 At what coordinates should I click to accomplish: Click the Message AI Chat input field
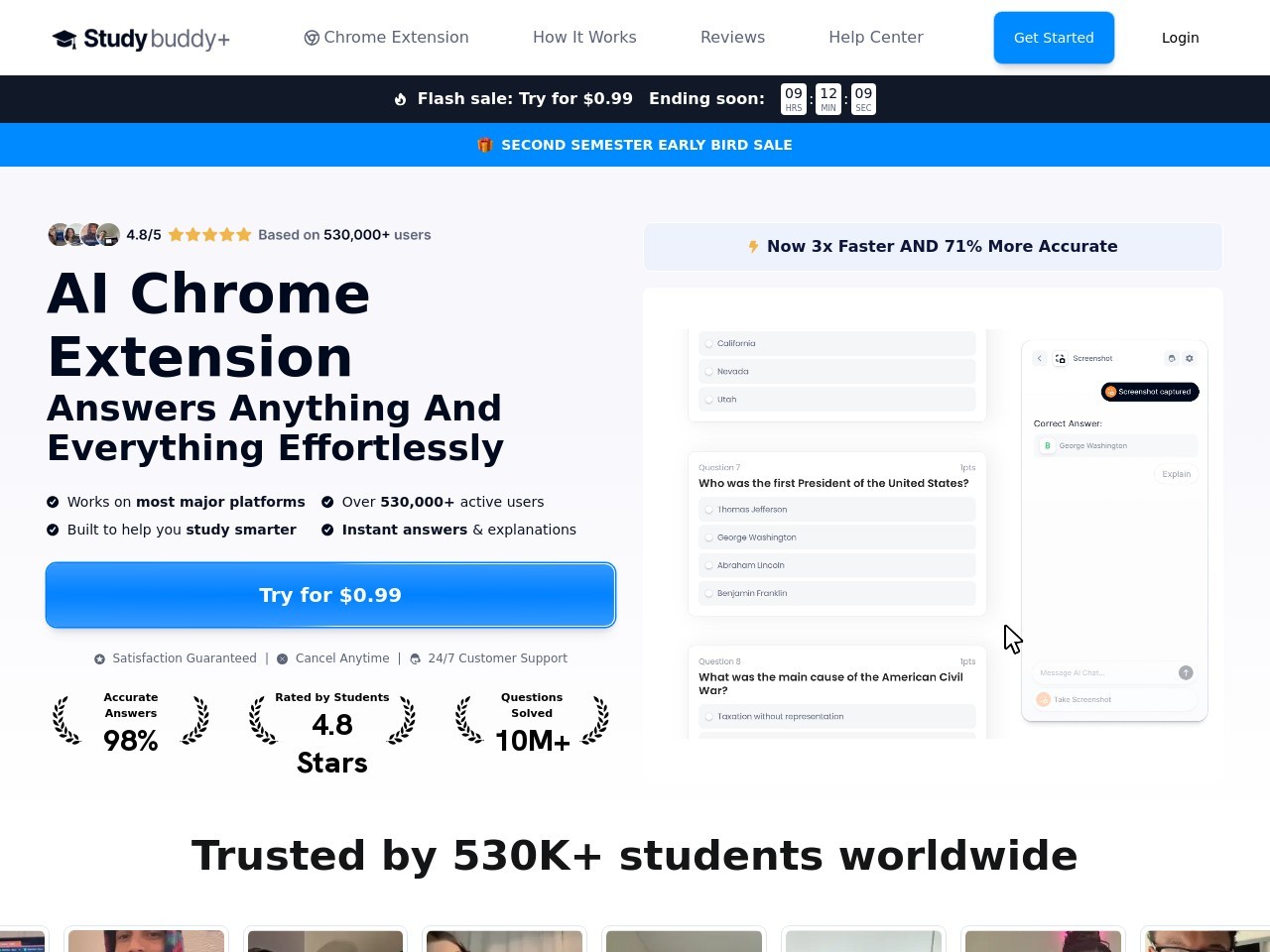tap(1101, 672)
